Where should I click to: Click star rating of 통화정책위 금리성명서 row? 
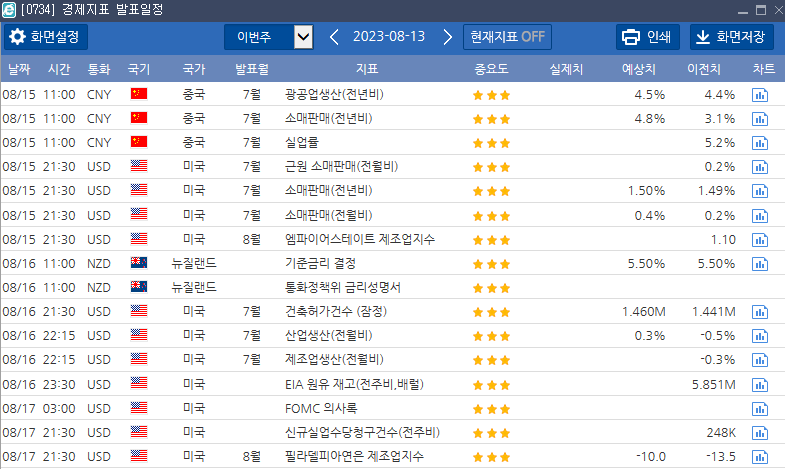point(491,288)
